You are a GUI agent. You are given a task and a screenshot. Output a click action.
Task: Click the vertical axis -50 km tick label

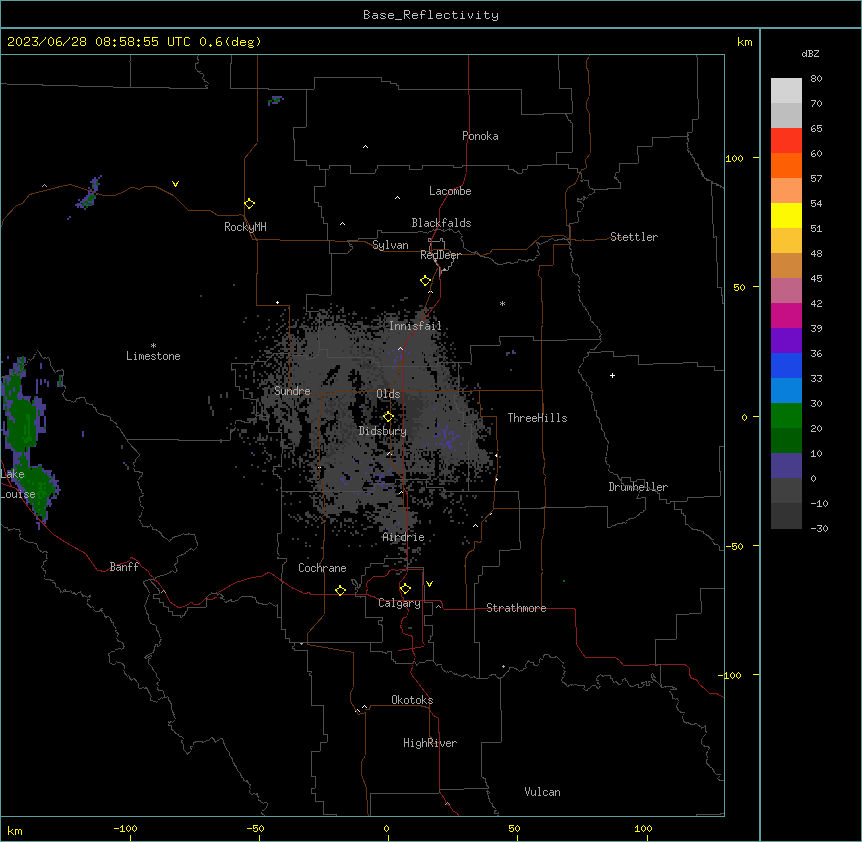pyautogui.click(x=734, y=546)
